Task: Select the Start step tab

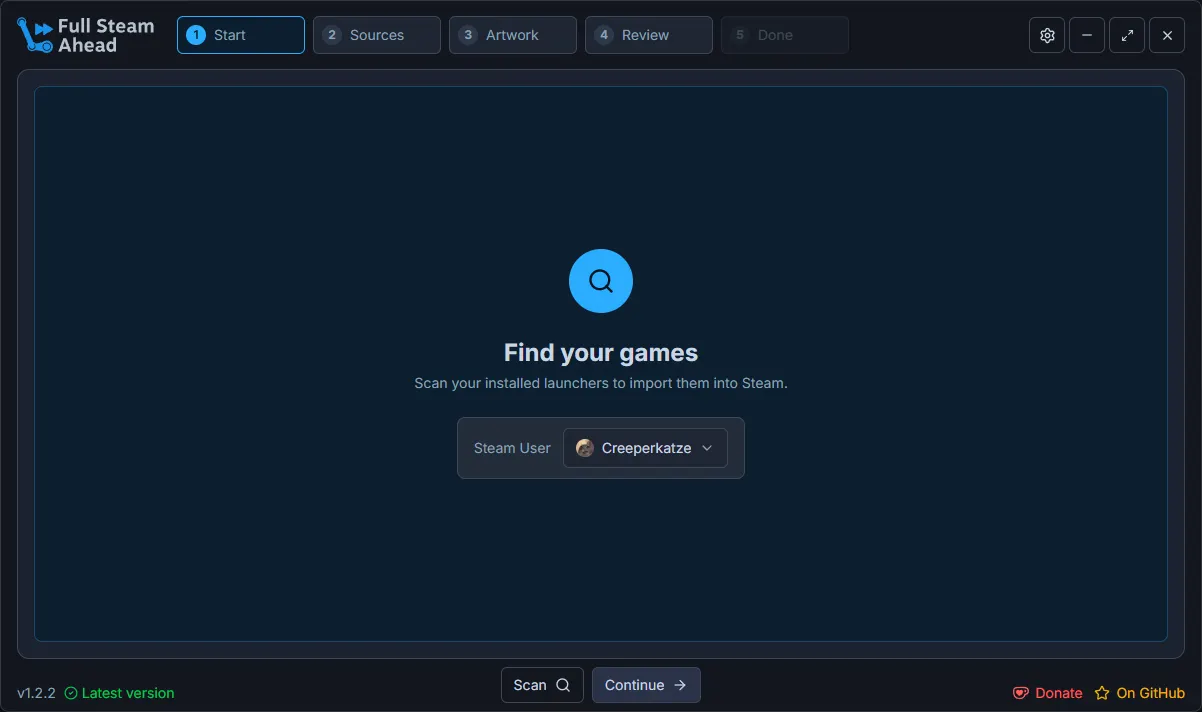Action: pyautogui.click(x=241, y=35)
